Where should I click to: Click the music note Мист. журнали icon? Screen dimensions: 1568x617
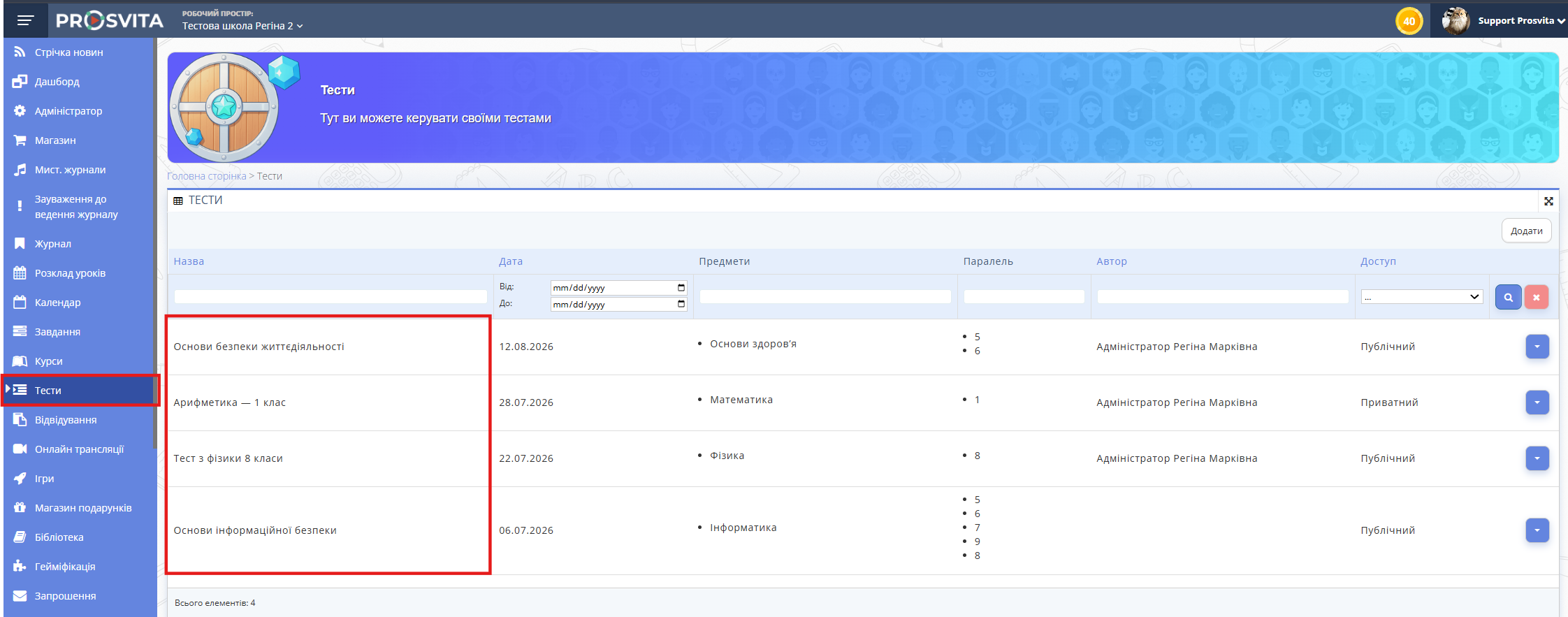click(20, 169)
